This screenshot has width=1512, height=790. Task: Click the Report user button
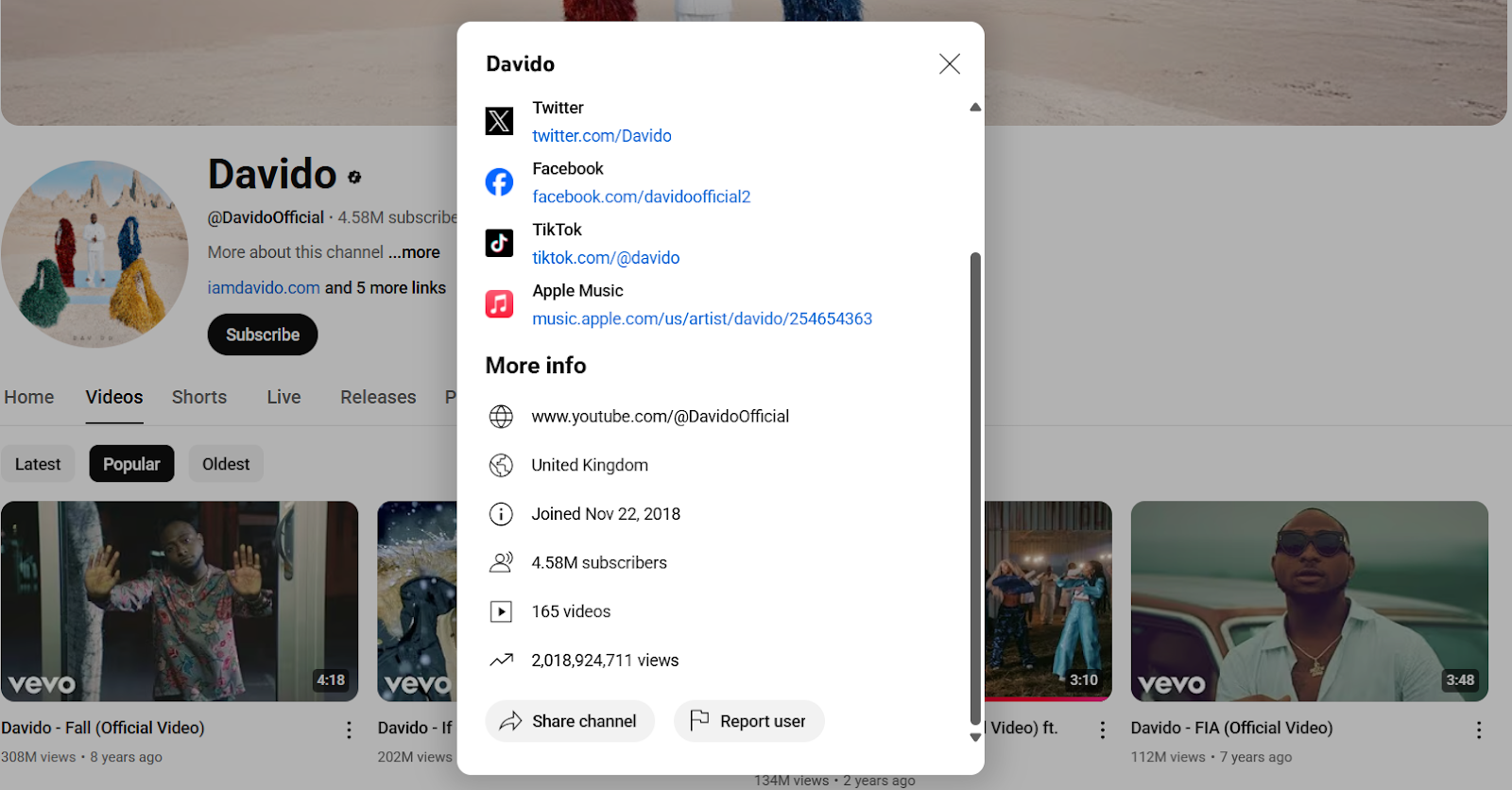749,721
